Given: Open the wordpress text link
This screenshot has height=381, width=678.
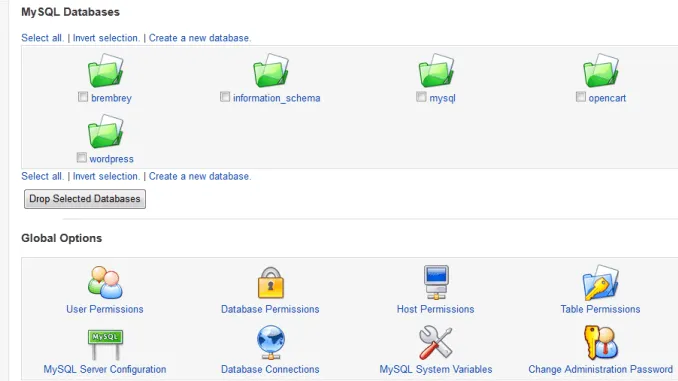Looking at the screenshot, I should tap(112, 159).
